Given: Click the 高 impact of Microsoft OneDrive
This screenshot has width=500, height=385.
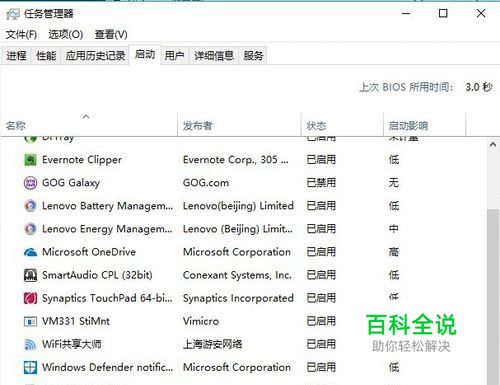Looking at the screenshot, I should (394, 252).
